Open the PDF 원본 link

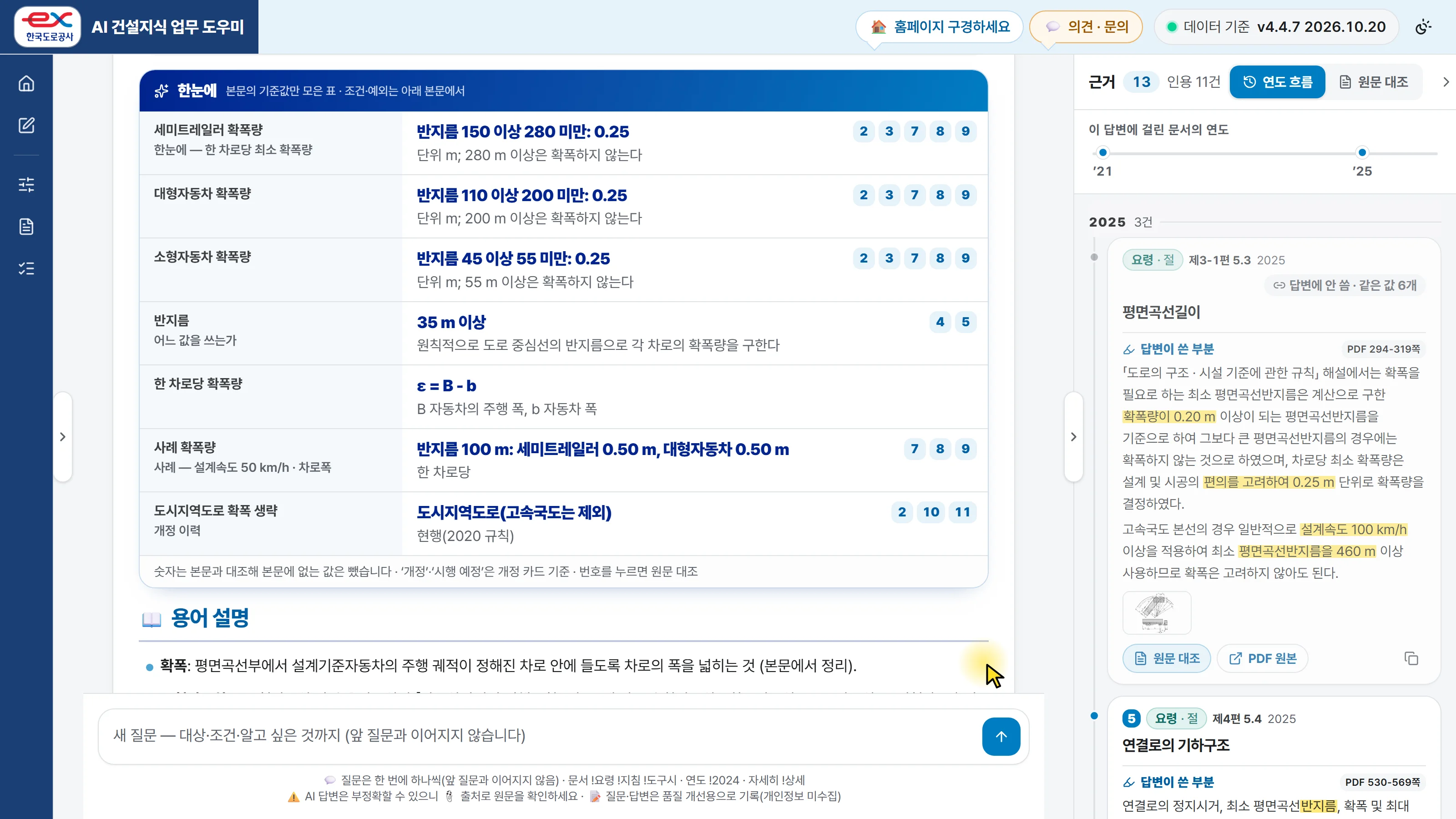click(1262, 658)
